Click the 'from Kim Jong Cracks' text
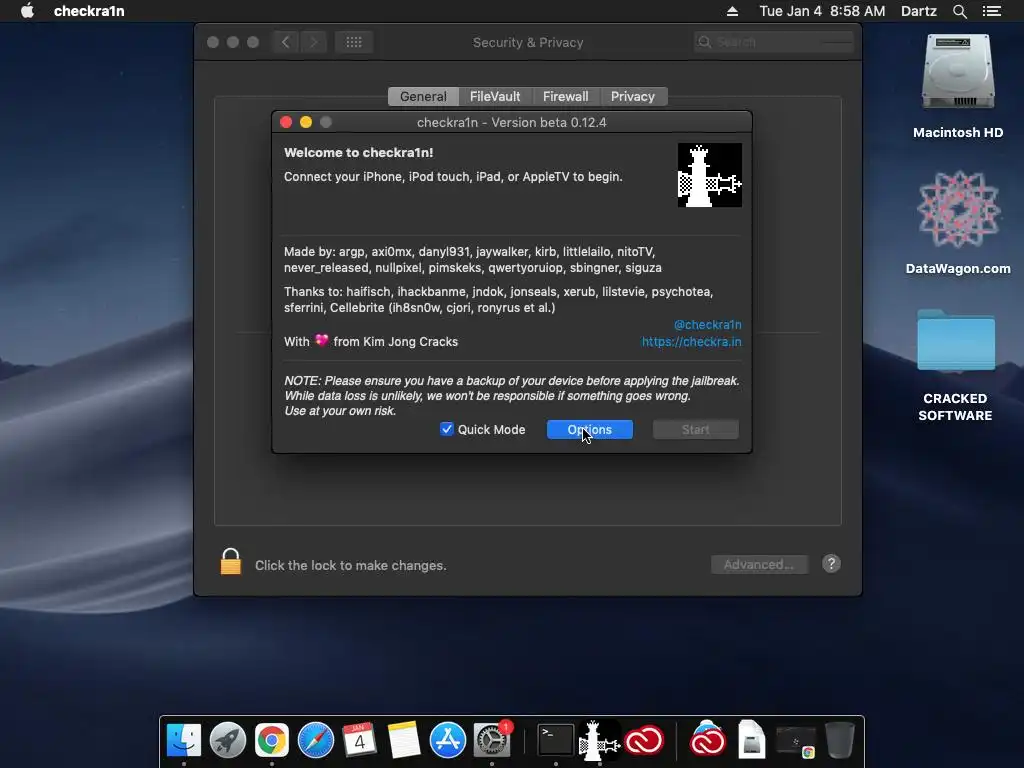Viewport: 1024px width, 768px height. point(396,342)
